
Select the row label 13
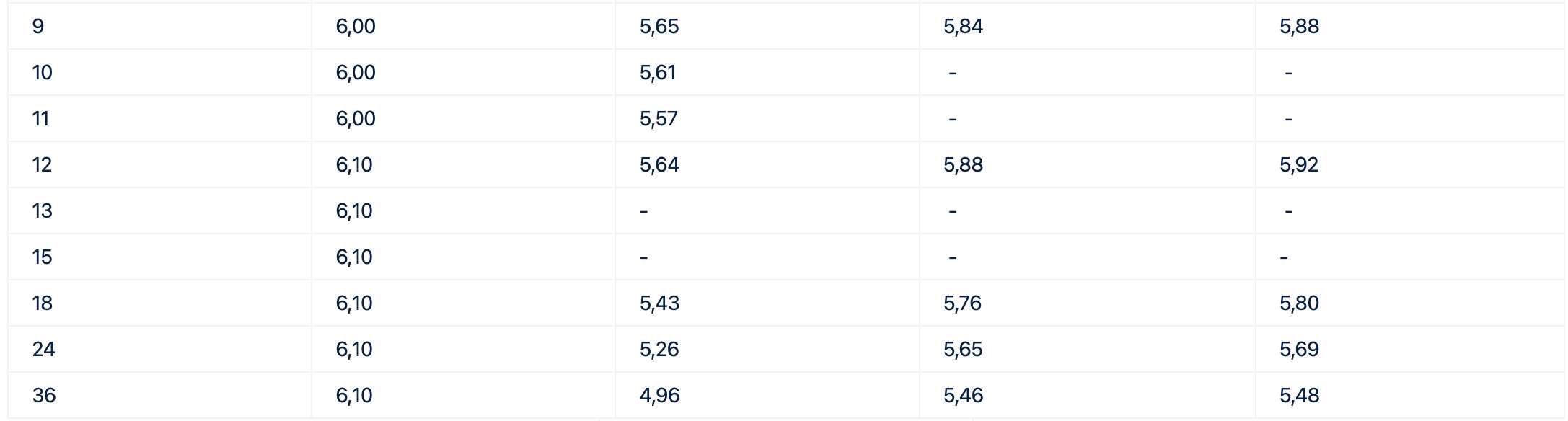pyautogui.click(x=42, y=211)
